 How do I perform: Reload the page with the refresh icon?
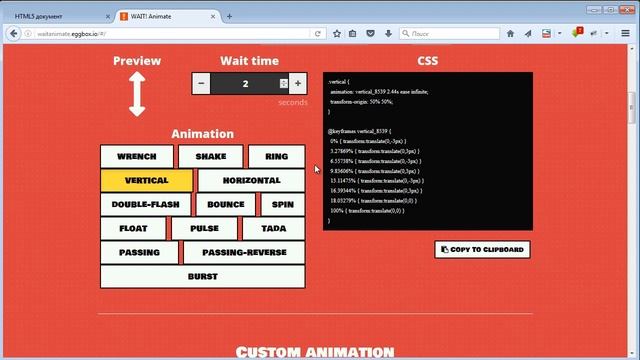click(318, 33)
